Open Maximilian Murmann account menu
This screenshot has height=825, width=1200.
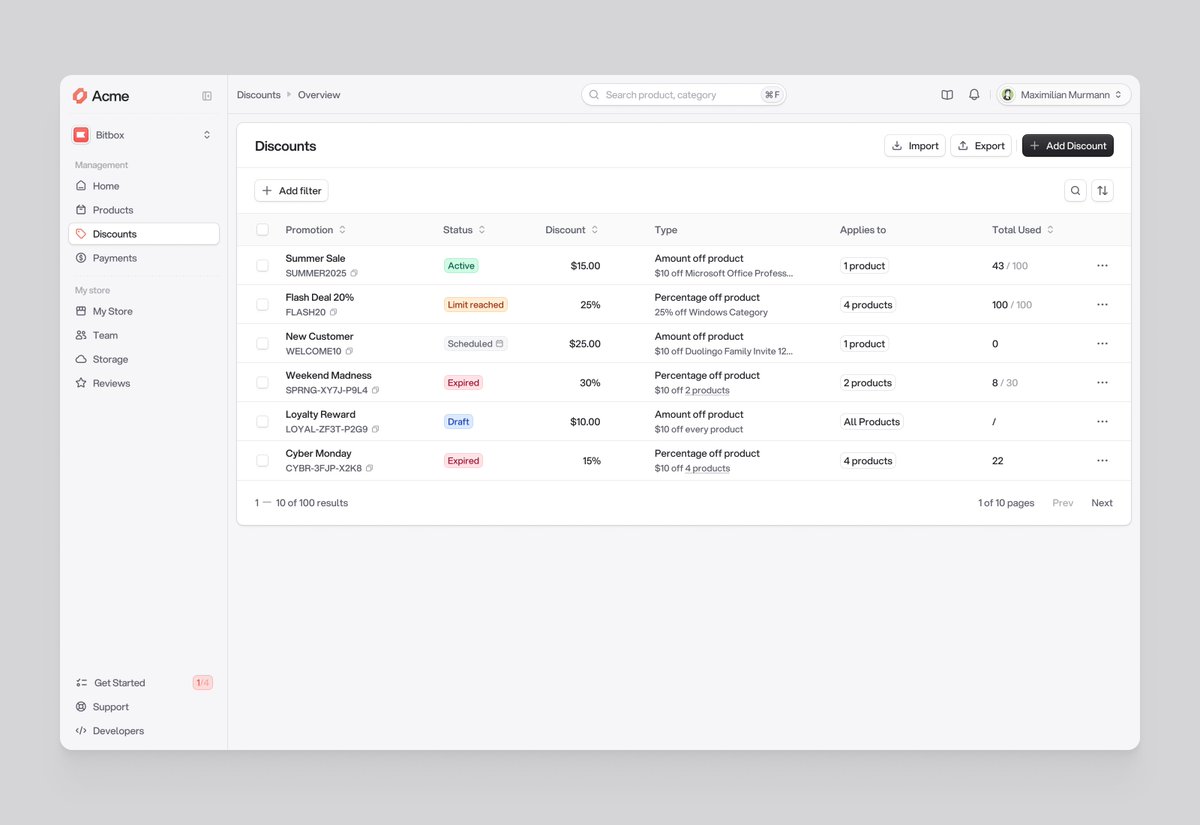tap(1063, 95)
